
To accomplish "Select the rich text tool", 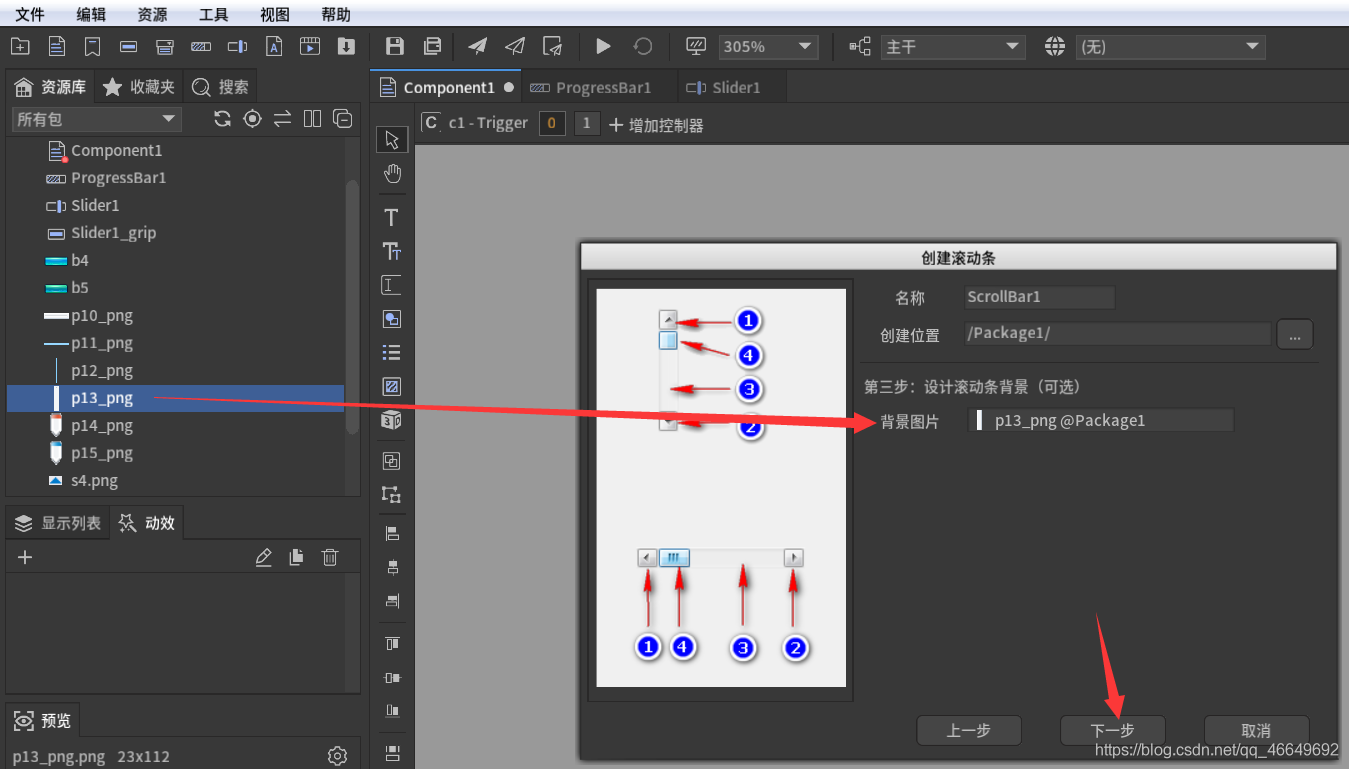I will pos(392,251).
